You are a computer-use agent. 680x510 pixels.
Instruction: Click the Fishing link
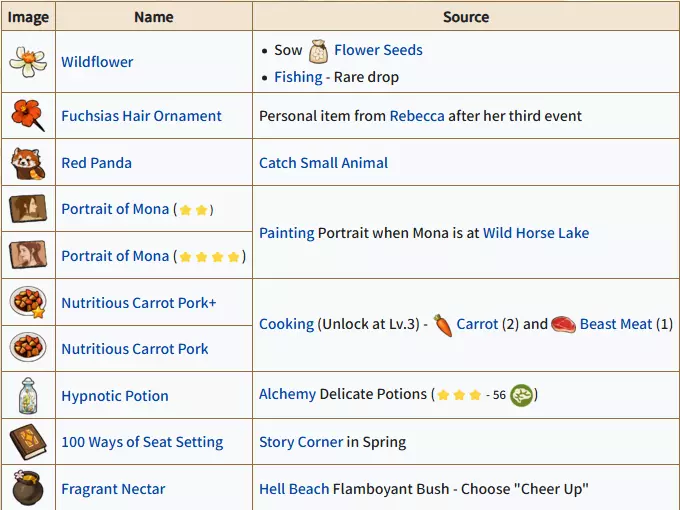point(298,77)
